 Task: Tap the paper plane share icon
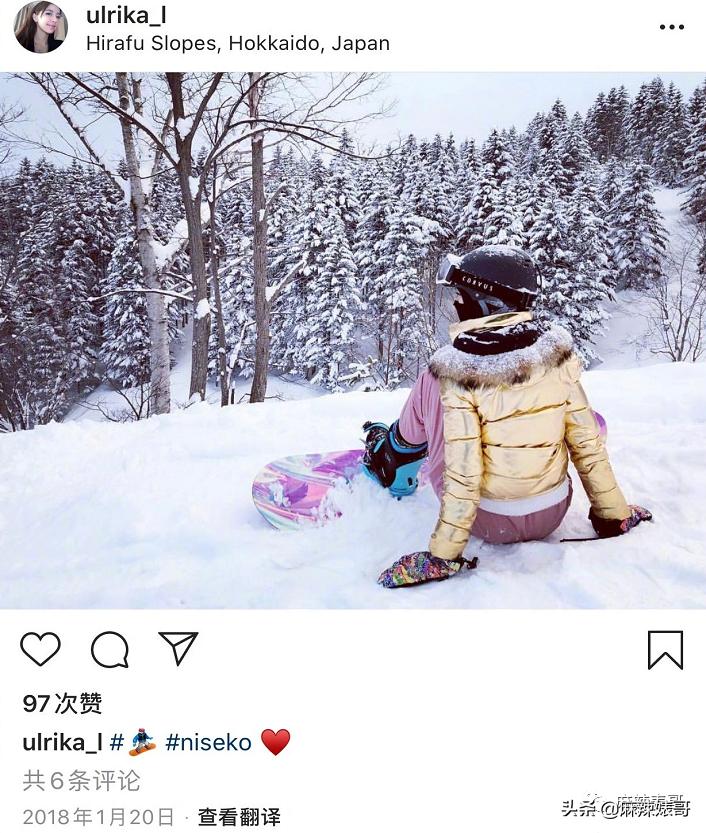[178, 648]
